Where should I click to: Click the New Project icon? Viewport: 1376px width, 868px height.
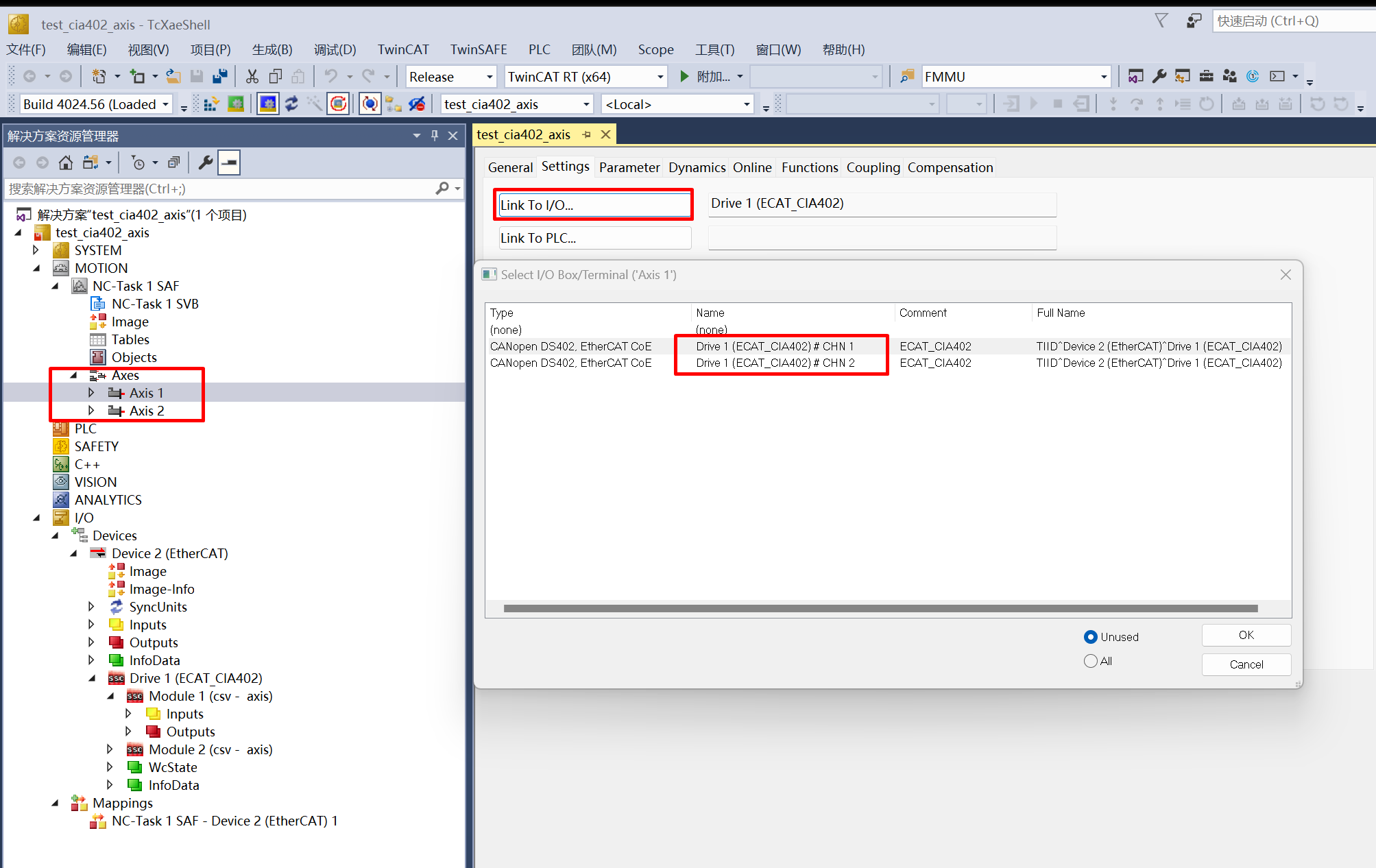(99, 76)
